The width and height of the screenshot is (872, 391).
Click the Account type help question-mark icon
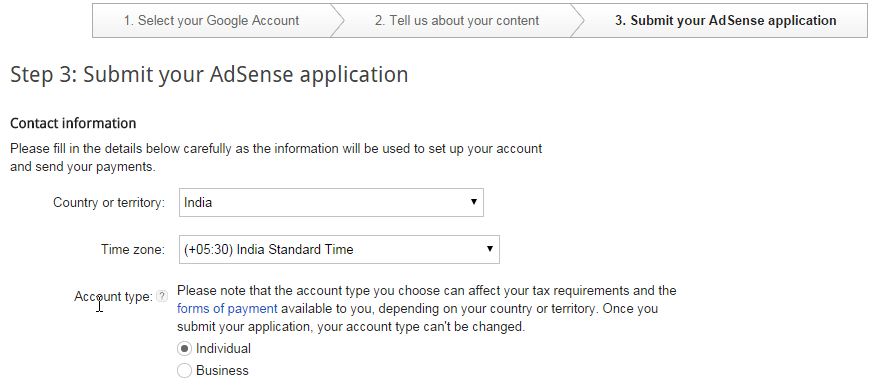(162, 296)
